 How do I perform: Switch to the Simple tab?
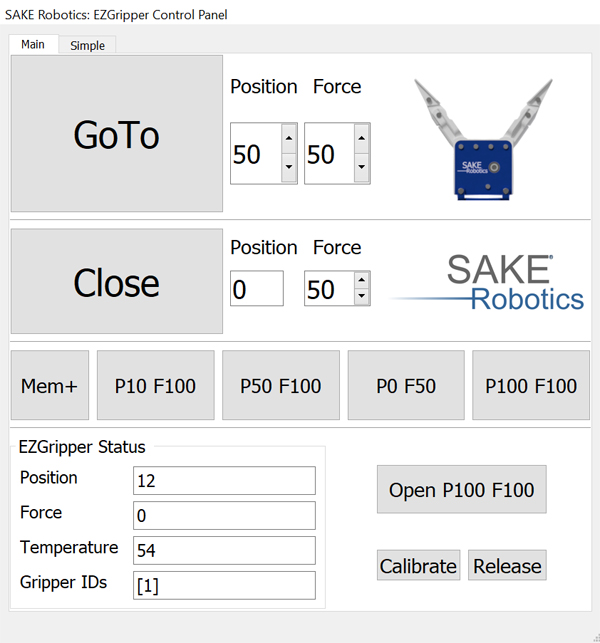pyautogui.click(x=87, y=46)
